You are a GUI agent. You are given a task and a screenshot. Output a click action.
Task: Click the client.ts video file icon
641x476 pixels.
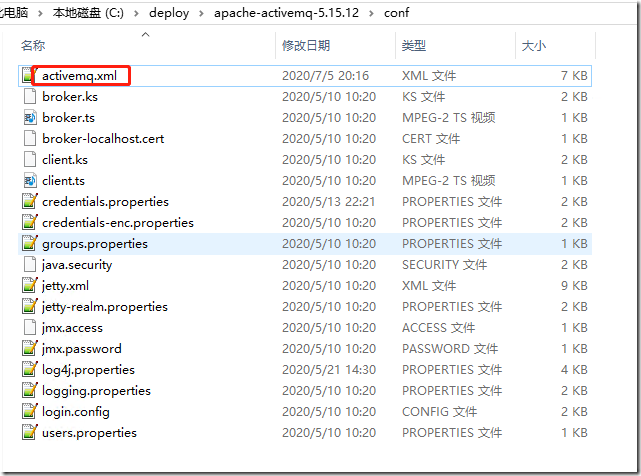30,181
